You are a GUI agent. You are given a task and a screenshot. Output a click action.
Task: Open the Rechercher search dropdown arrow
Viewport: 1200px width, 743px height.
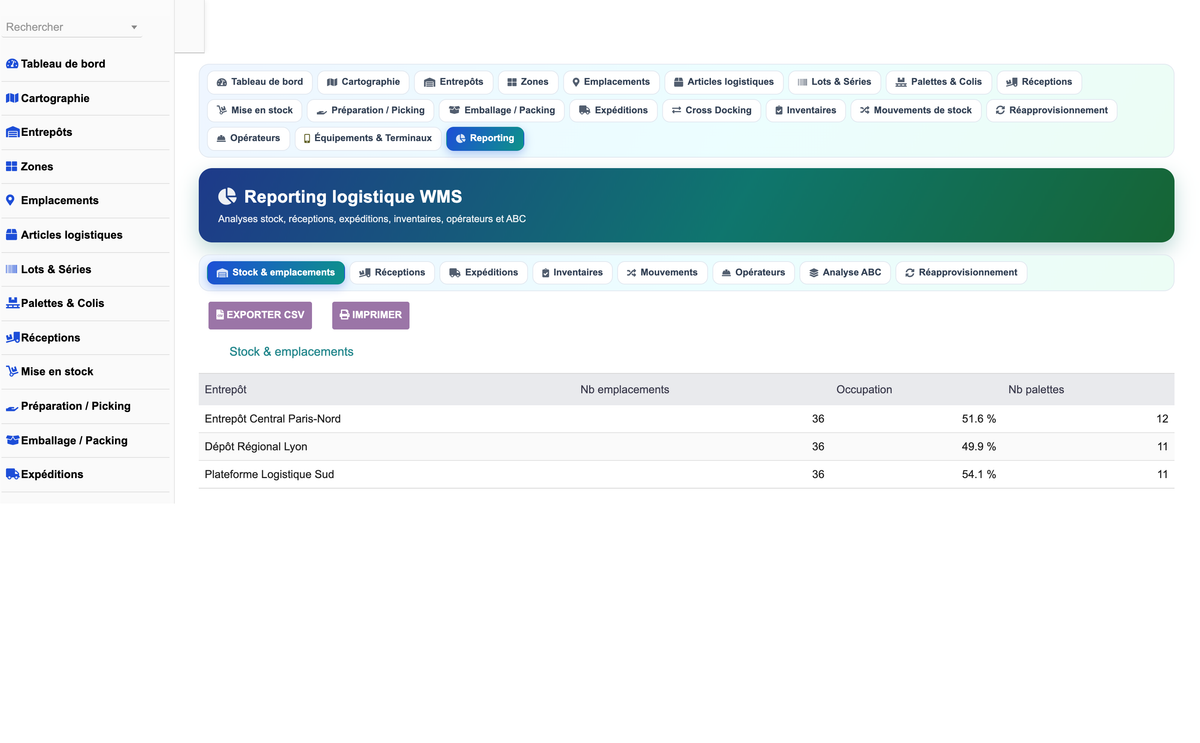tap(134, 27)
